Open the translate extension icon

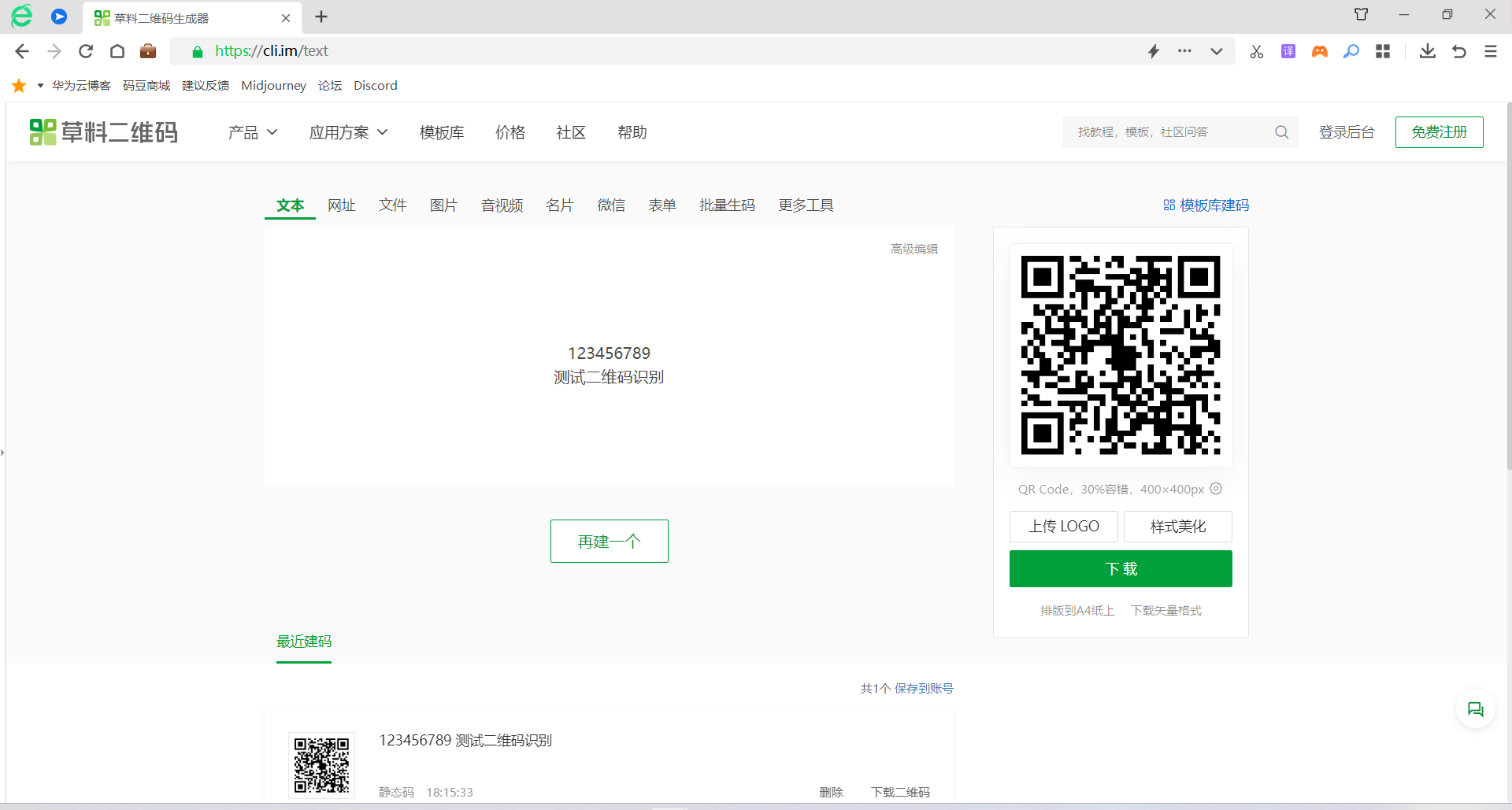(x=1288, y=51)
